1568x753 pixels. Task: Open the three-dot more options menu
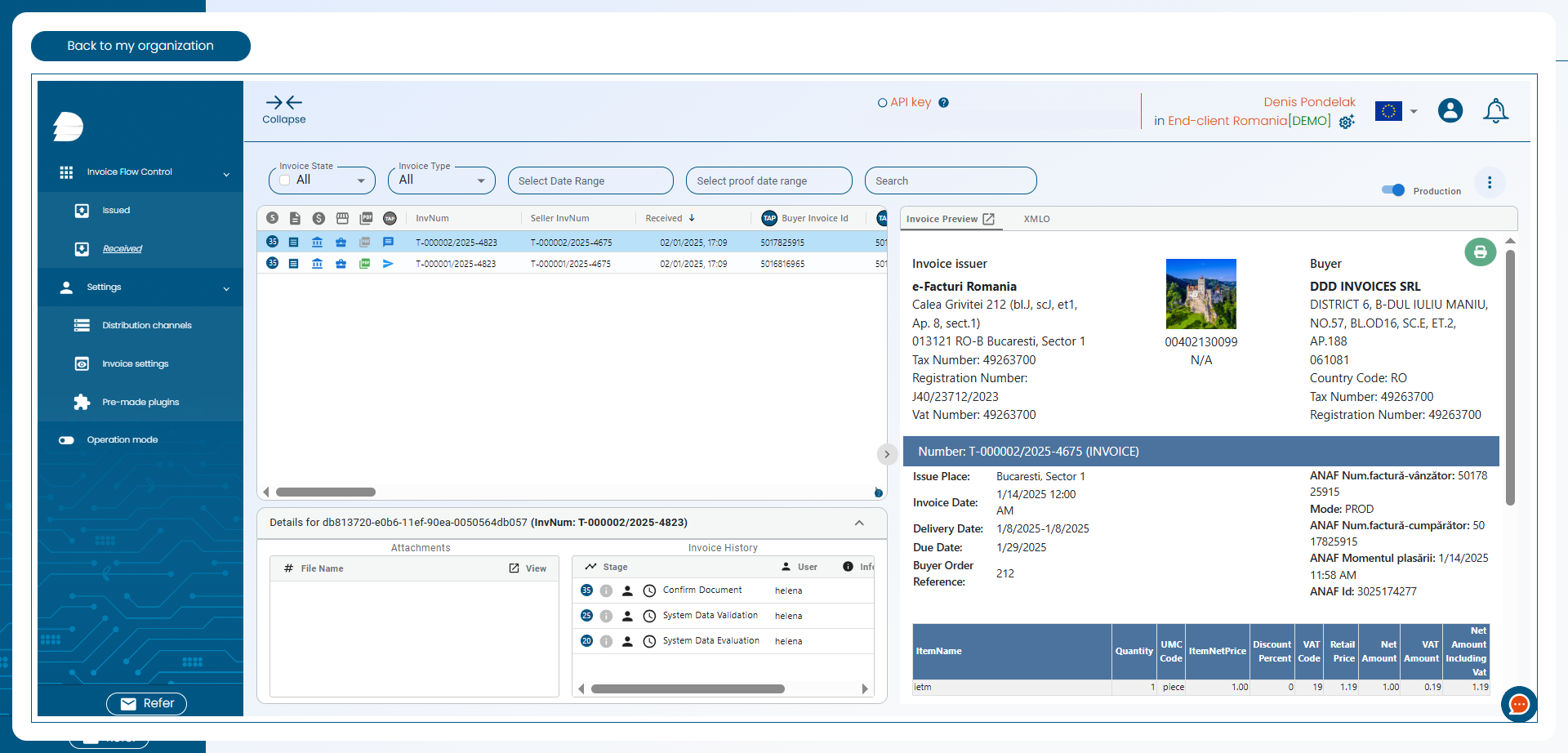(1490, 182)
